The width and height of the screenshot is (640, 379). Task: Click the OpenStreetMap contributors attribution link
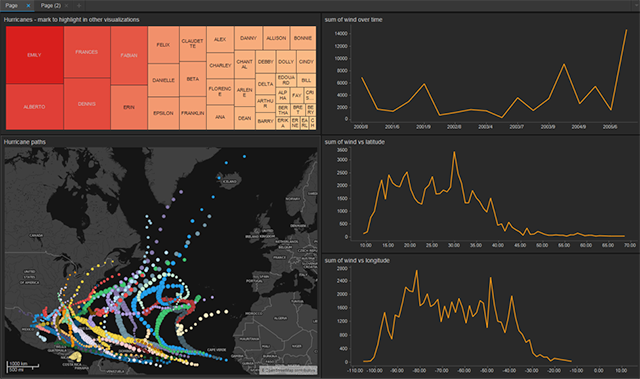click(x=289, y=370)
